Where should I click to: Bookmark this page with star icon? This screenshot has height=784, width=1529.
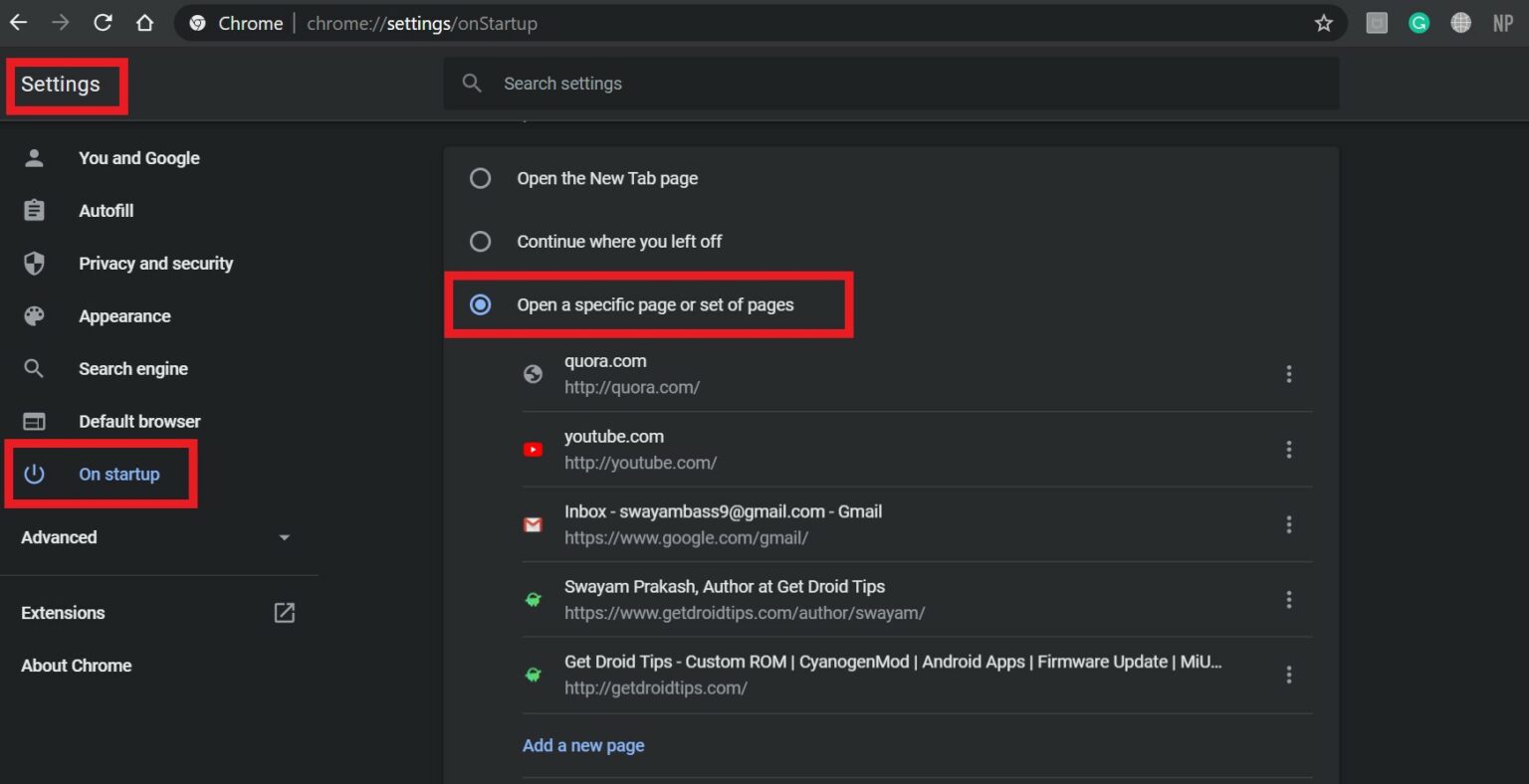[x=1323, y=23]
